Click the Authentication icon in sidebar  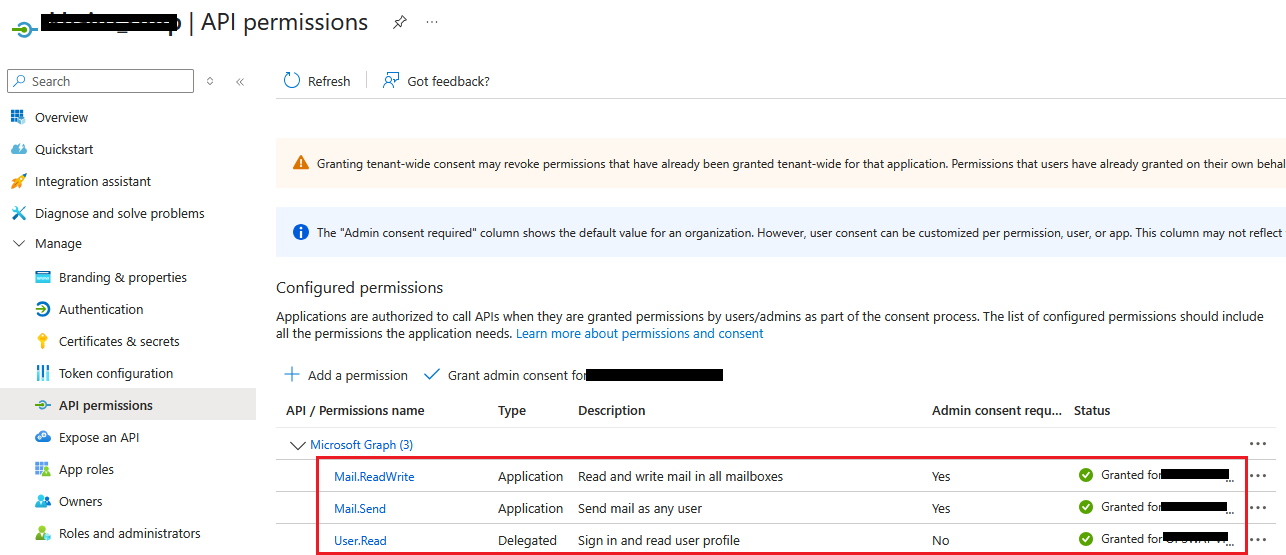(x=42, y=309)
